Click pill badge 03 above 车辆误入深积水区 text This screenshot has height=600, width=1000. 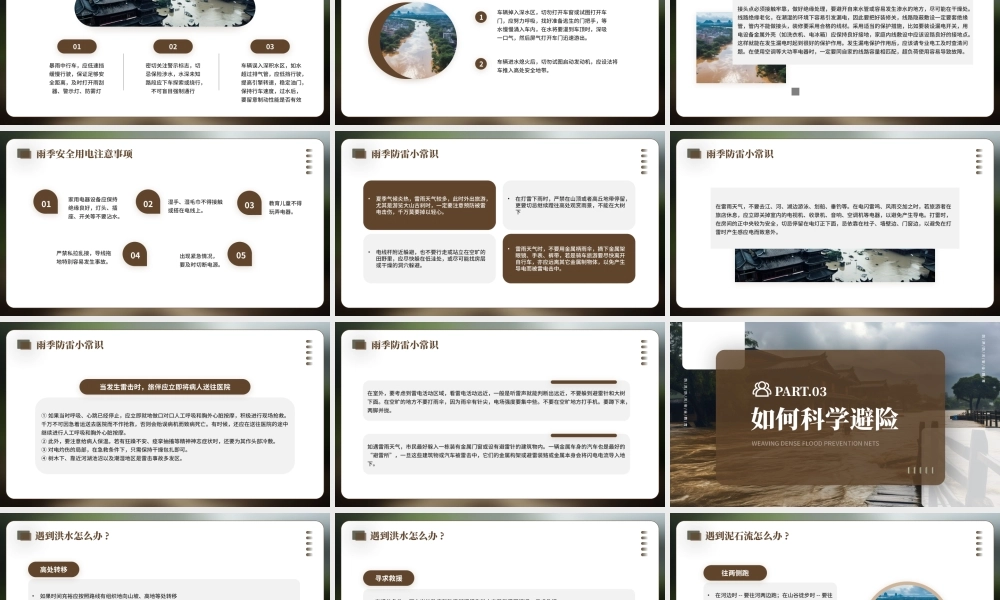(x=270, y=47)
